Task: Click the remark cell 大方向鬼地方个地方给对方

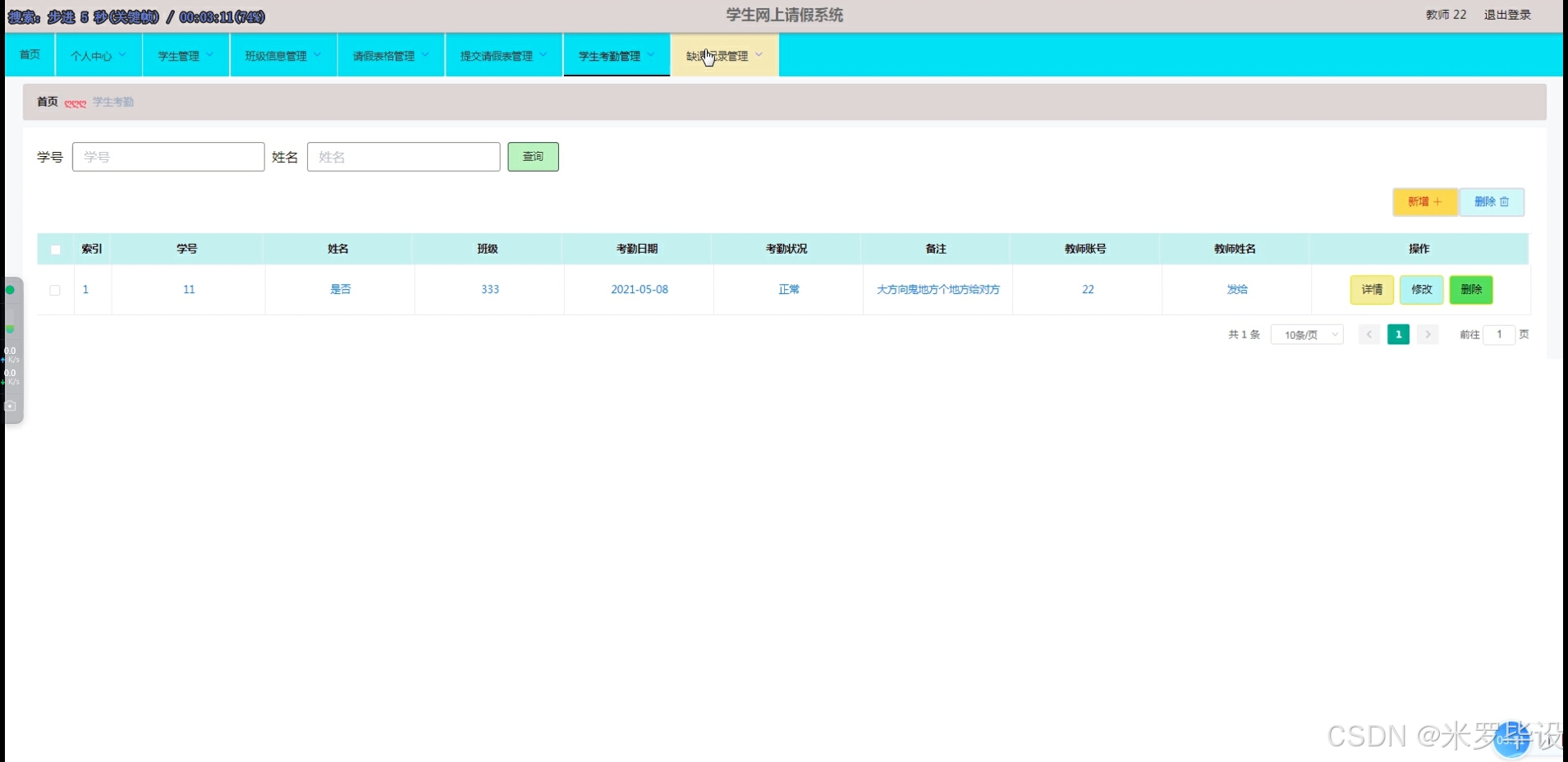Action: tap(938, 290)
